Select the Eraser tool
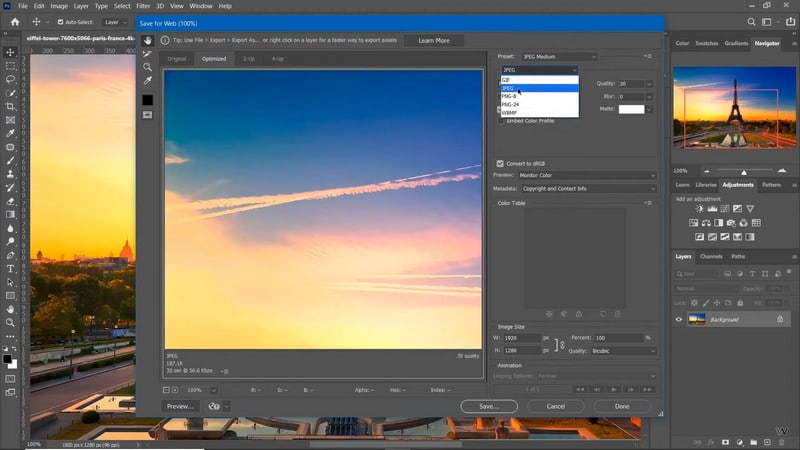 [10, 201]
